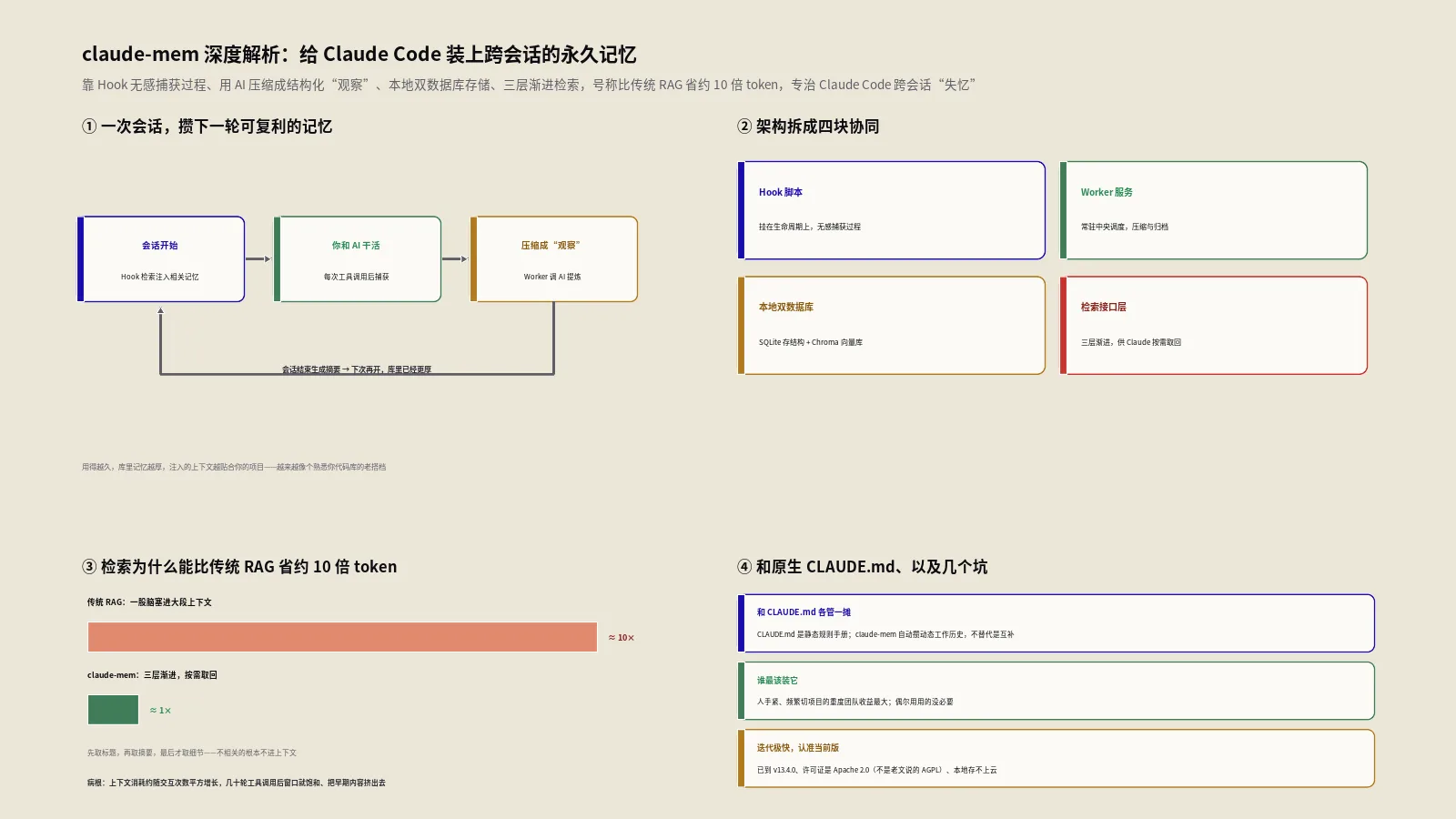The image size is (1456, 819).
Task: Click "SQLite 存结构 + Chroma 向量库" description
Action: point(811,342)
